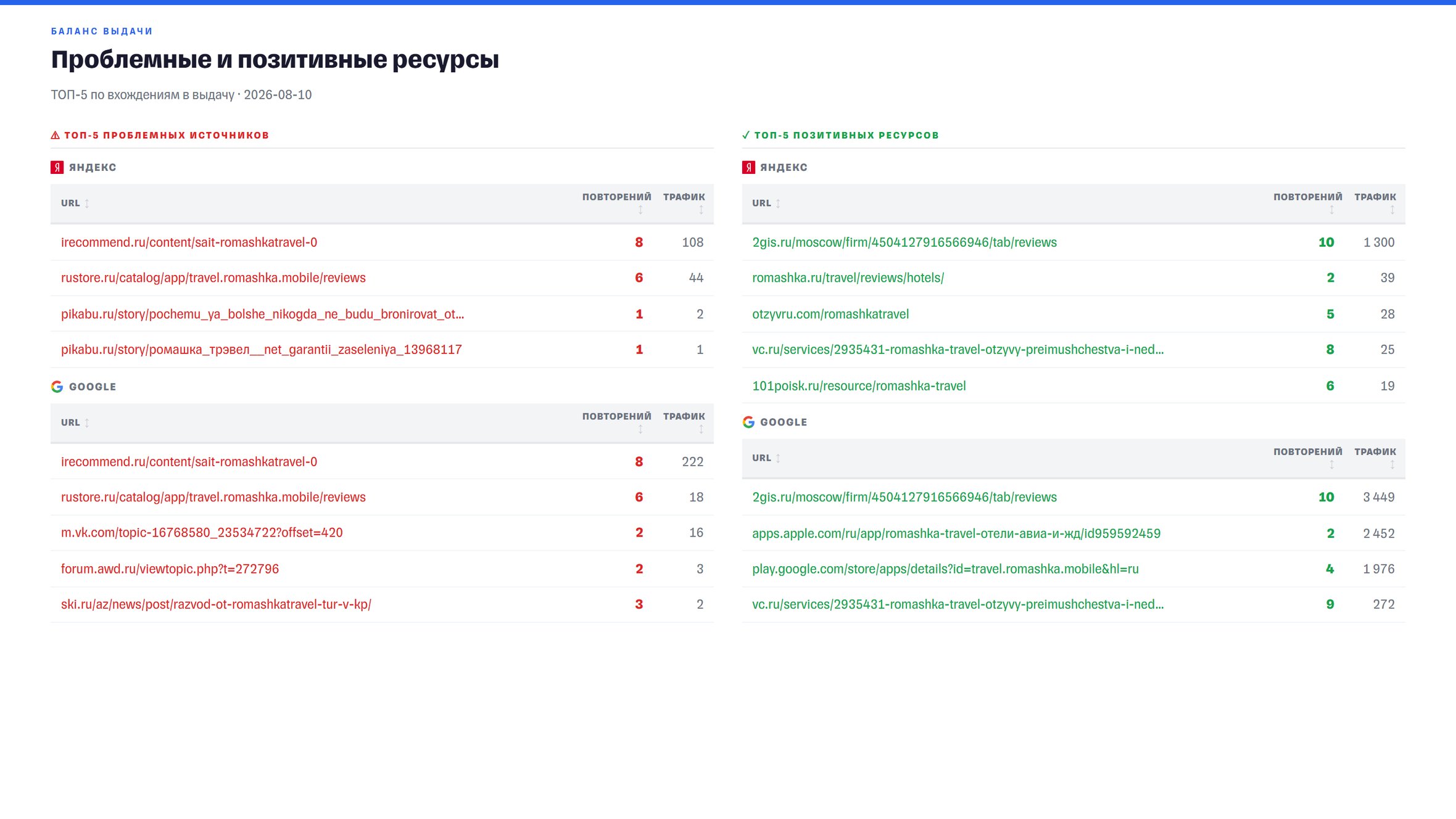Click the red warning triangle icon
Viewport: 1456px width, 819px height.
pyautogui.click(x=56, y=135)
